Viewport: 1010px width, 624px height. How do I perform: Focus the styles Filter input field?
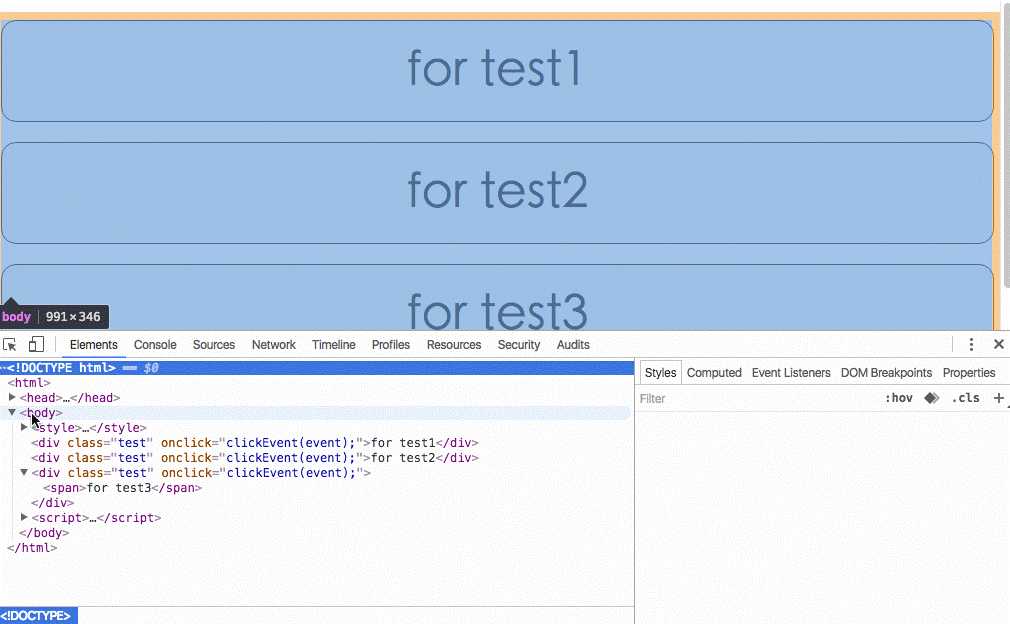[x=750, y=398]
